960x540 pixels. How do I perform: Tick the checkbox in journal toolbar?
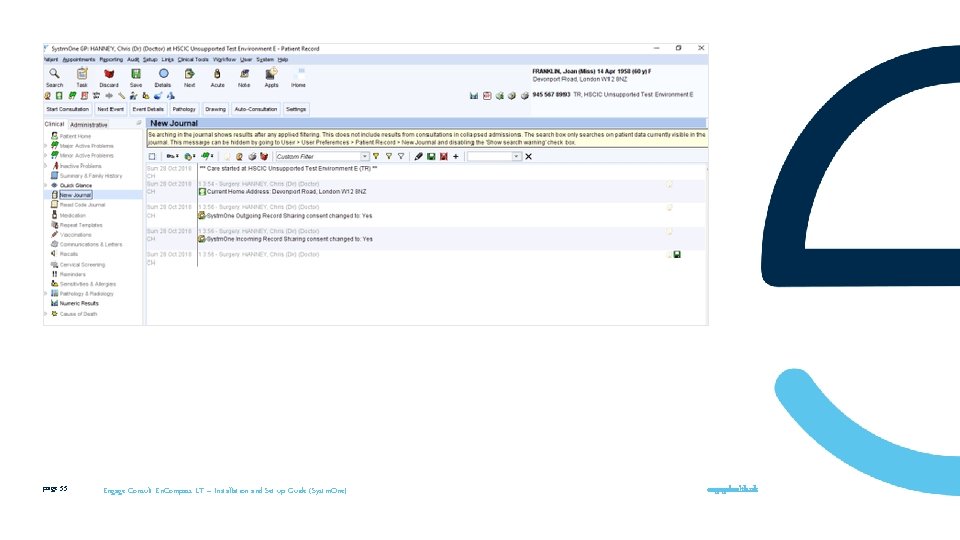click(x=152, y=157)
